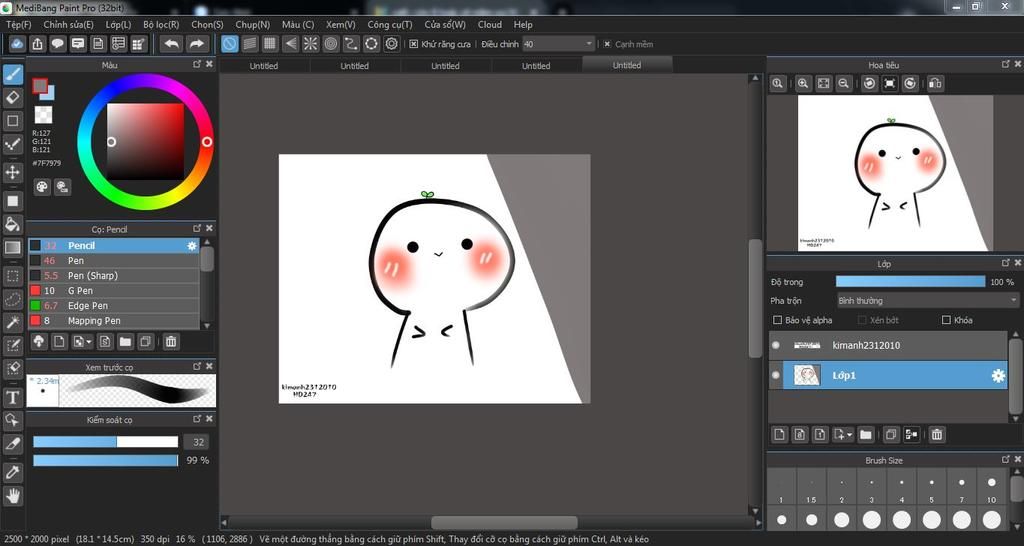Select the Pen brush

[x=114, y=261]
